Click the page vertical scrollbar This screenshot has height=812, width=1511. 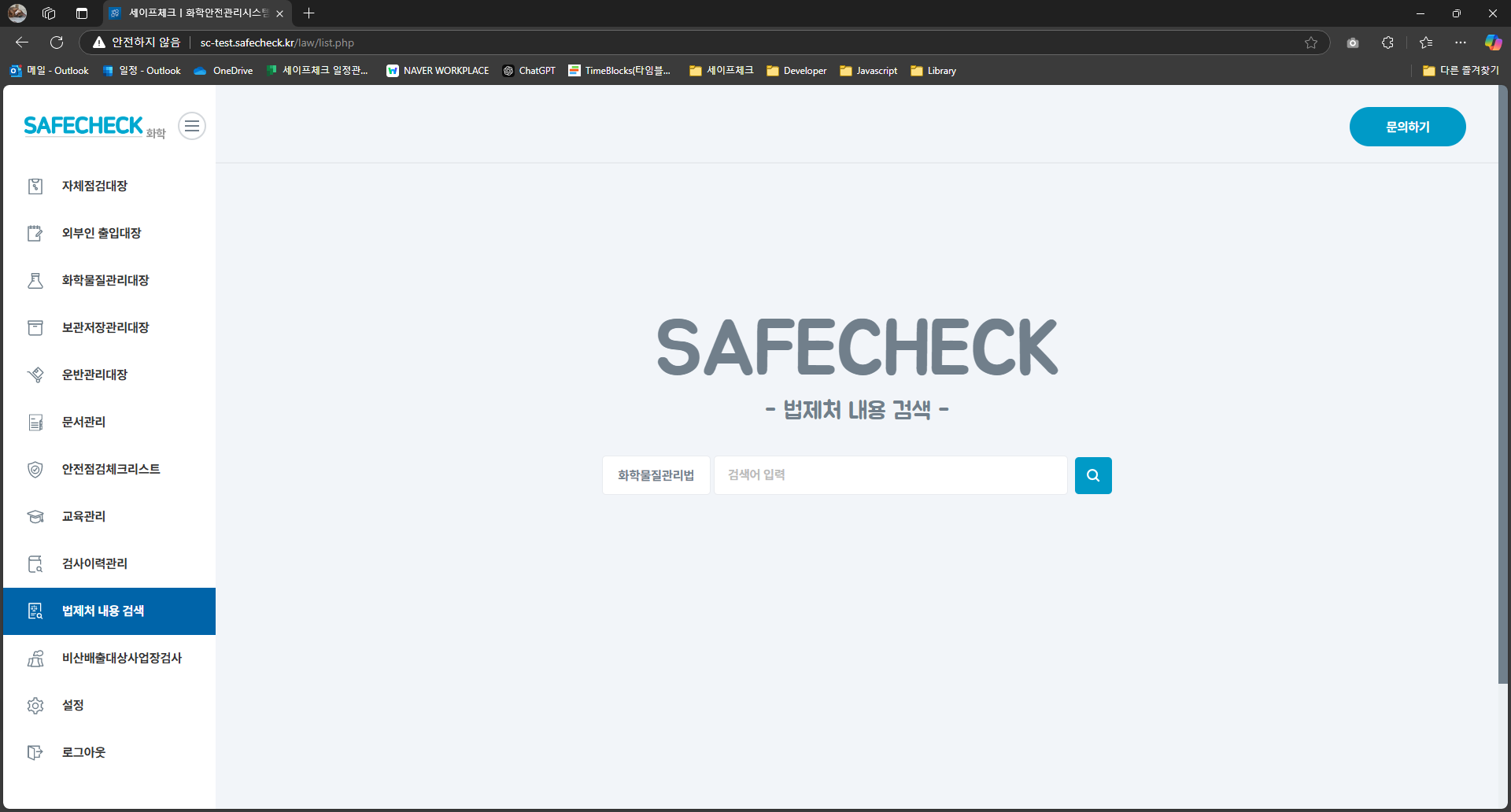[x=1503, y=386]
